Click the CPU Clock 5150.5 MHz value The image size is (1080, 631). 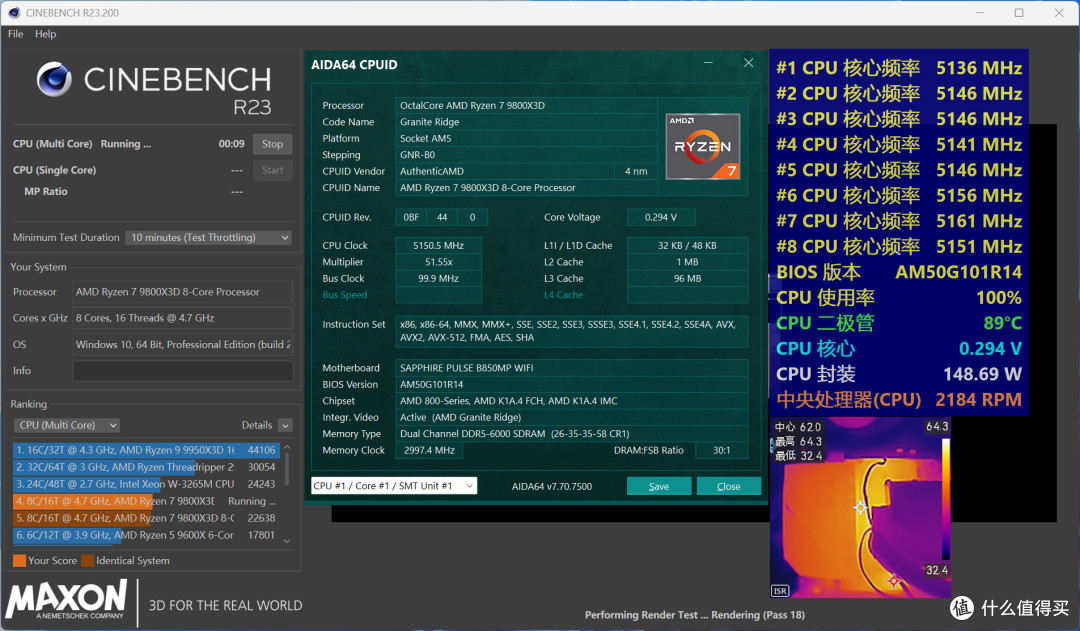point(438,245)
